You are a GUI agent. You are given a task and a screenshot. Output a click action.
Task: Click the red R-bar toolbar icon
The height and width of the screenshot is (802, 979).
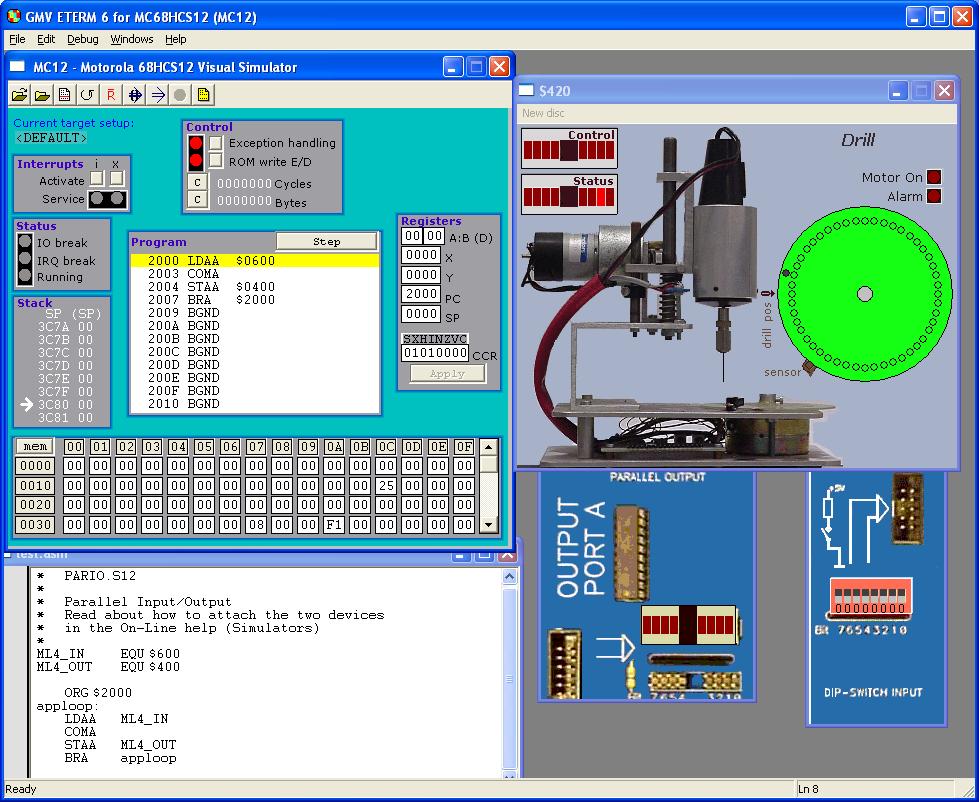tap(111, 95)
